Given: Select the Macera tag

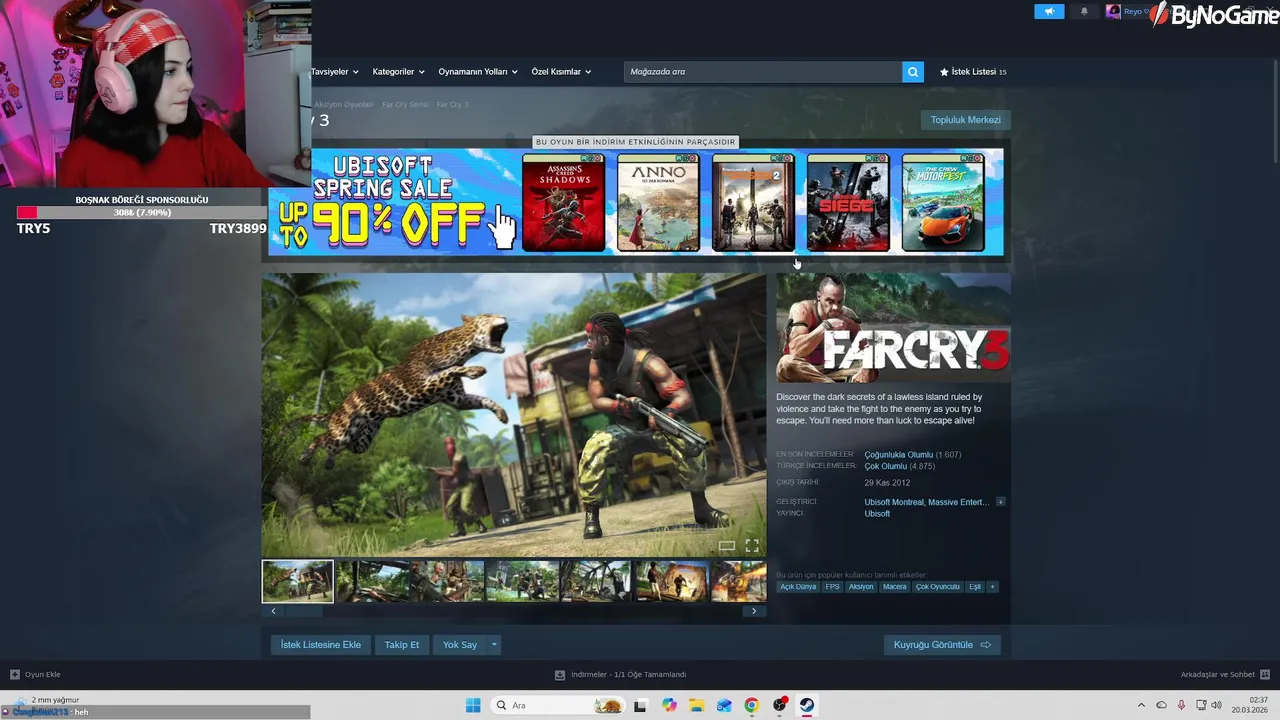Looking at the screenshot, I should pyautogui.click(x=894, y=587).
